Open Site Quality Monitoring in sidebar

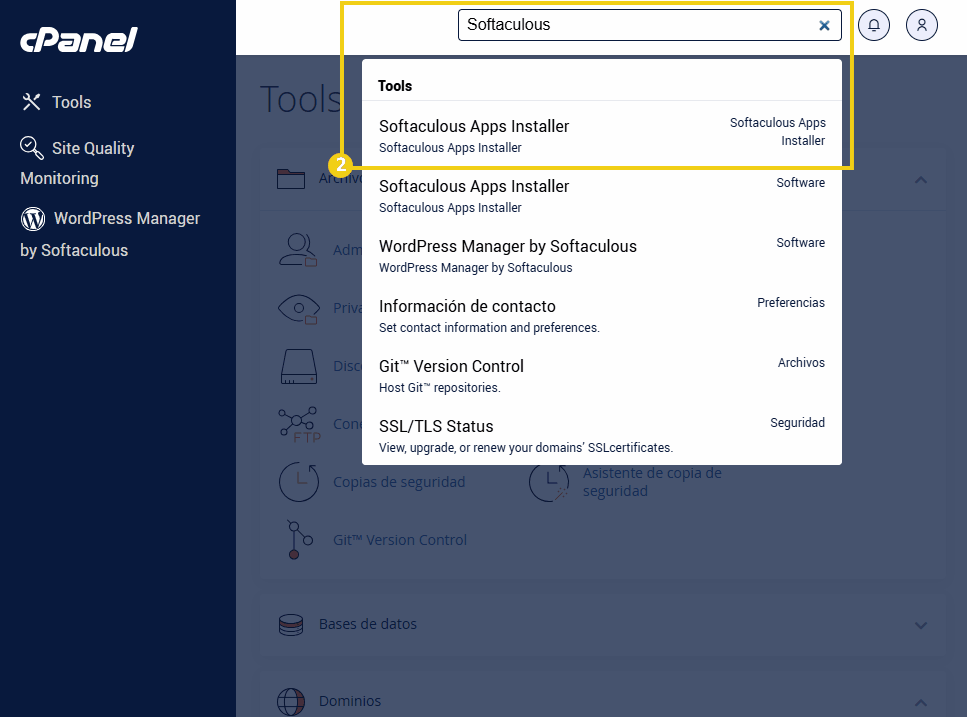tap(77, 163)
